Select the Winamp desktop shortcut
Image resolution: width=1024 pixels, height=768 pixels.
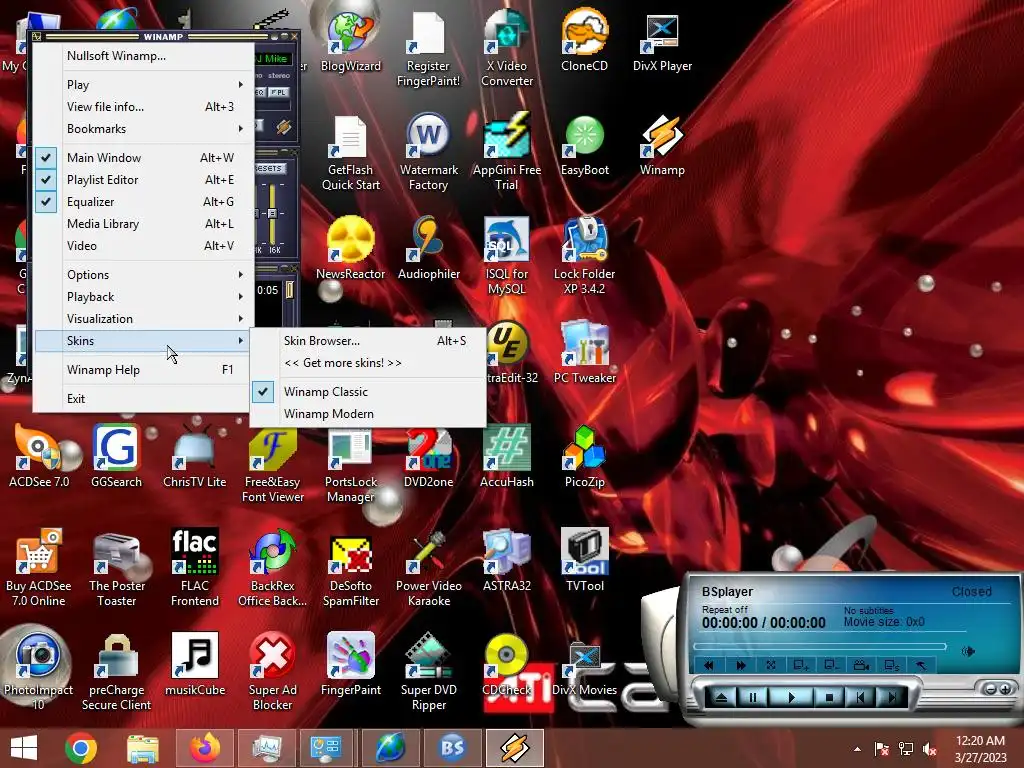tap(662, 145)
